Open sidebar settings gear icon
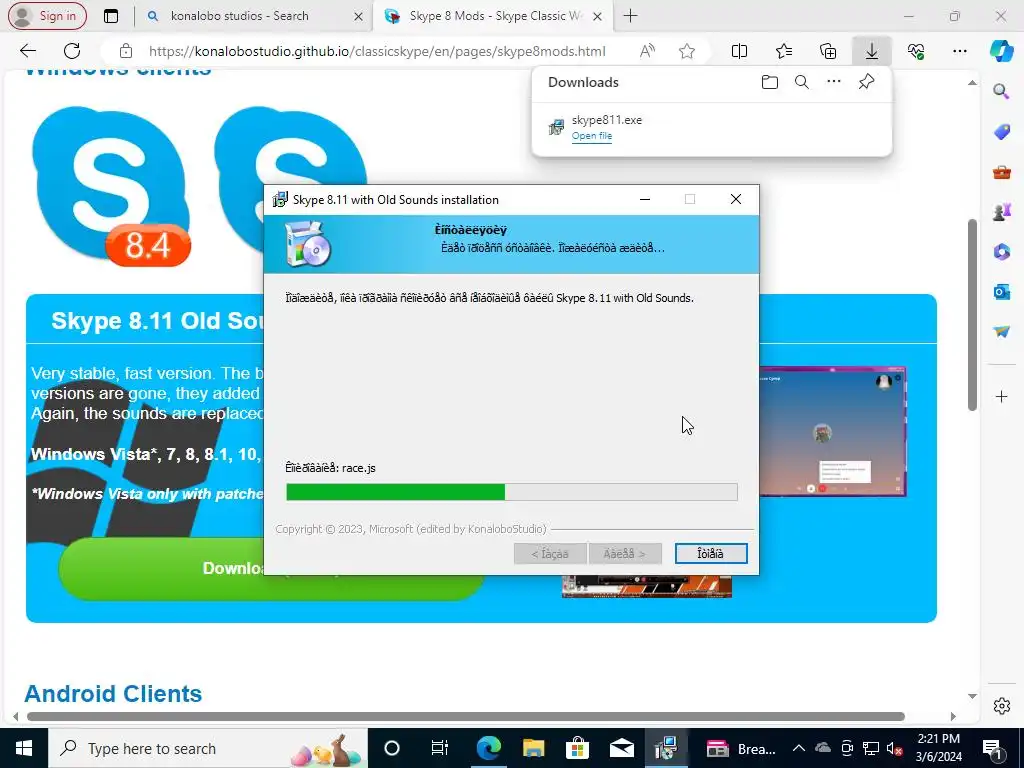The width and height of the screenshot is (1024, 768). (x=1001, y=706)
